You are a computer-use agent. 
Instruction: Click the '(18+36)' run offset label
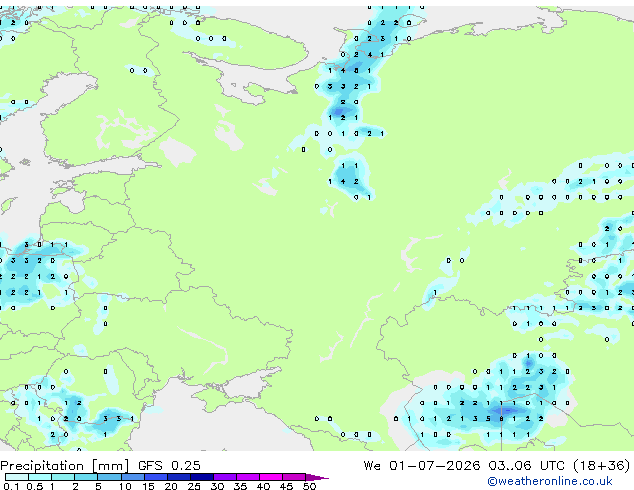click(602, 466)
